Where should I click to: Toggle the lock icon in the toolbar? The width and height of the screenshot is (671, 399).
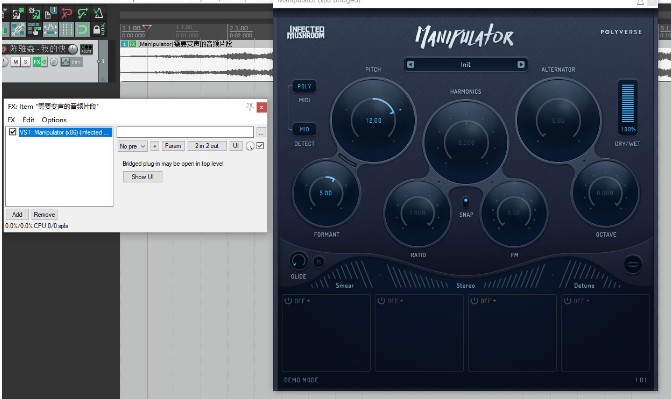coord(98,30)
